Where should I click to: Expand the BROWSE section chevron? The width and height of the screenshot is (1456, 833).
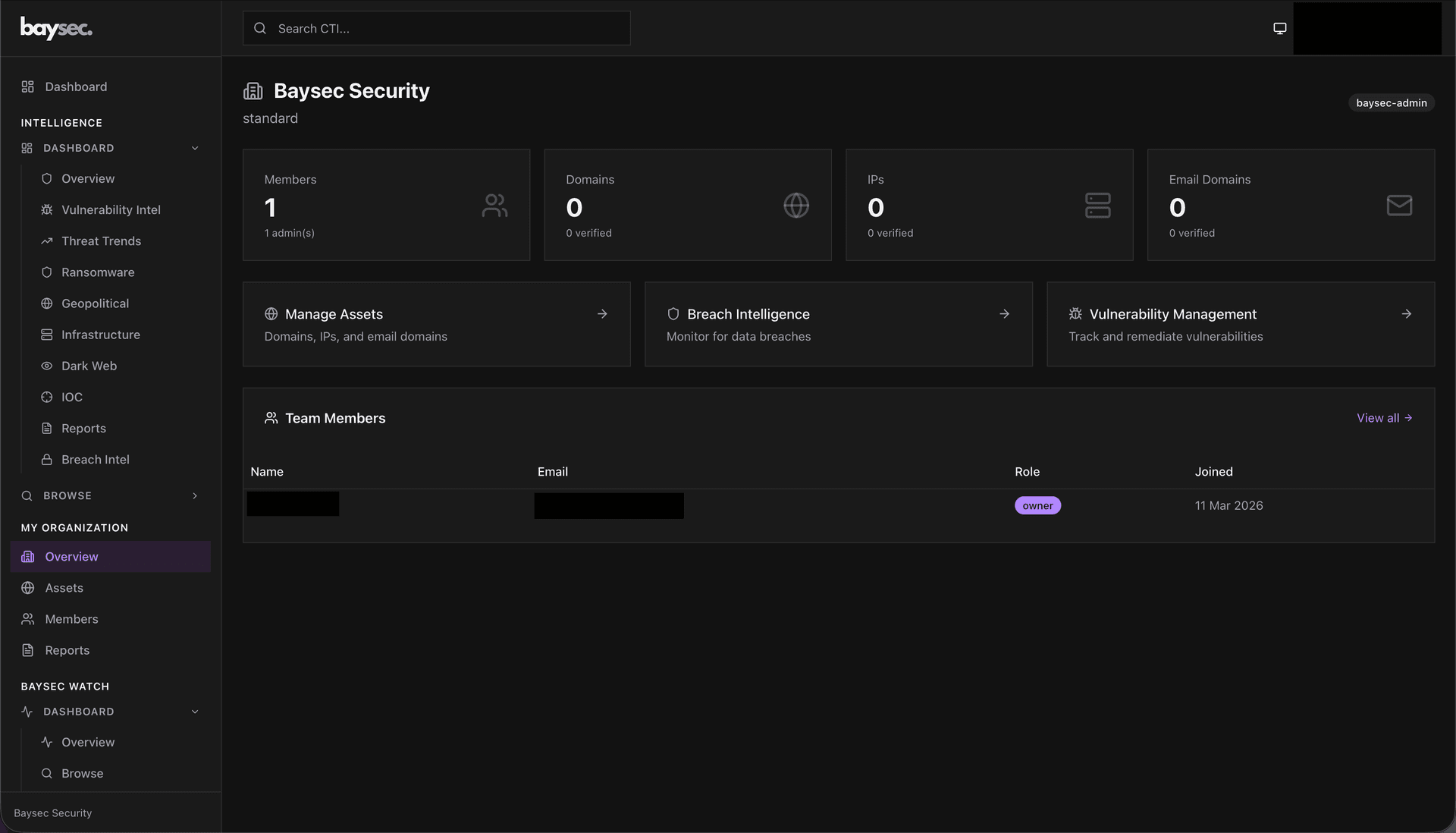[x=195, y=496]
